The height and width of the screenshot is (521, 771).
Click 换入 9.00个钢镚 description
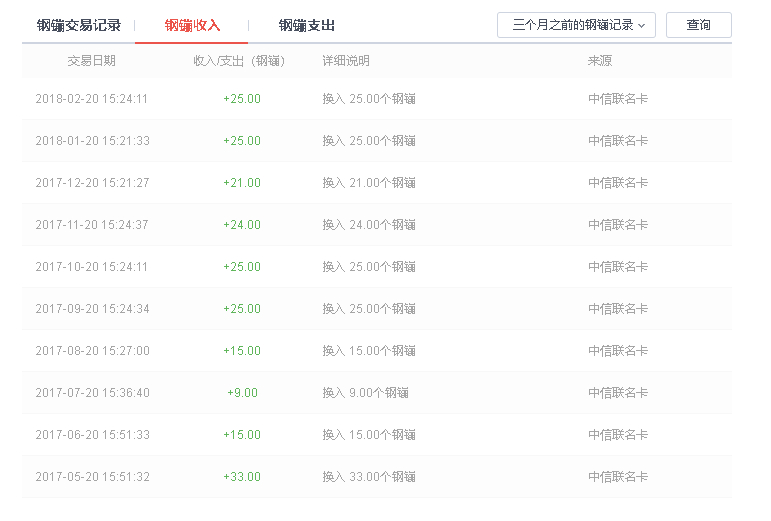pyautogui.click(x=365, y=393)
